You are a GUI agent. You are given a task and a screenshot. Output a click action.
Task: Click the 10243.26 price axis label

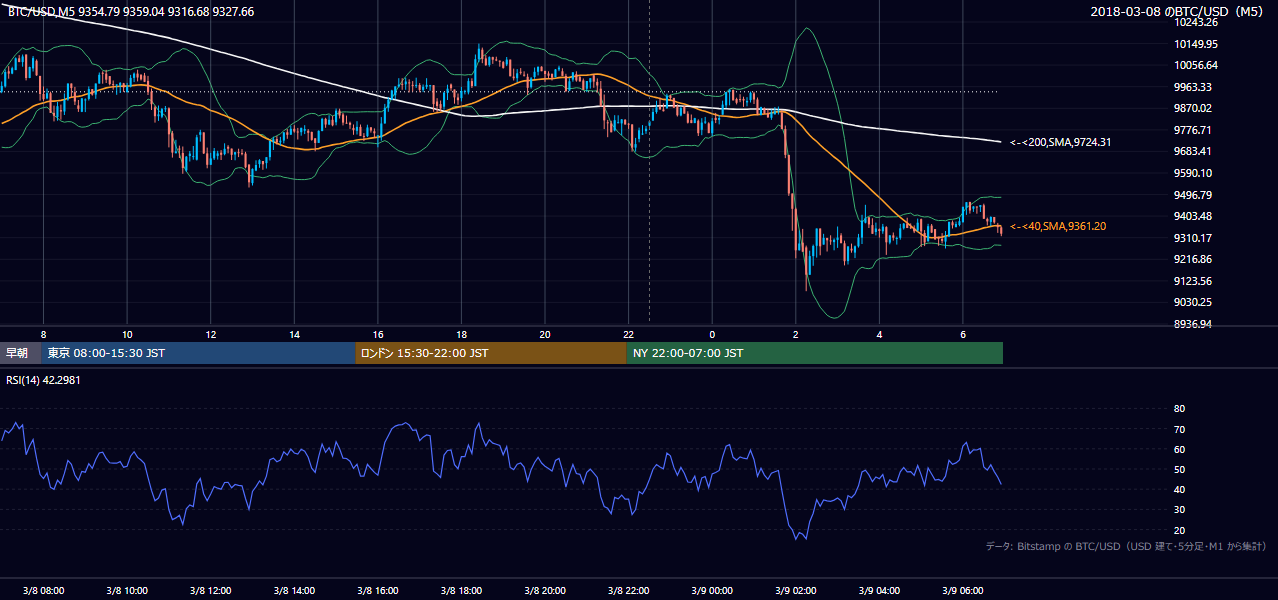pos(1196,22)
